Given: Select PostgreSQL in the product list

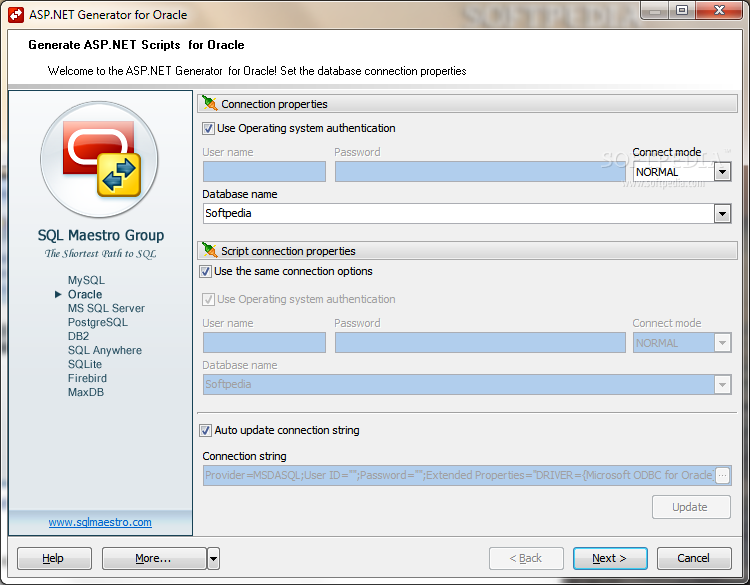Looking at the screenshot, I should (98, 322).
